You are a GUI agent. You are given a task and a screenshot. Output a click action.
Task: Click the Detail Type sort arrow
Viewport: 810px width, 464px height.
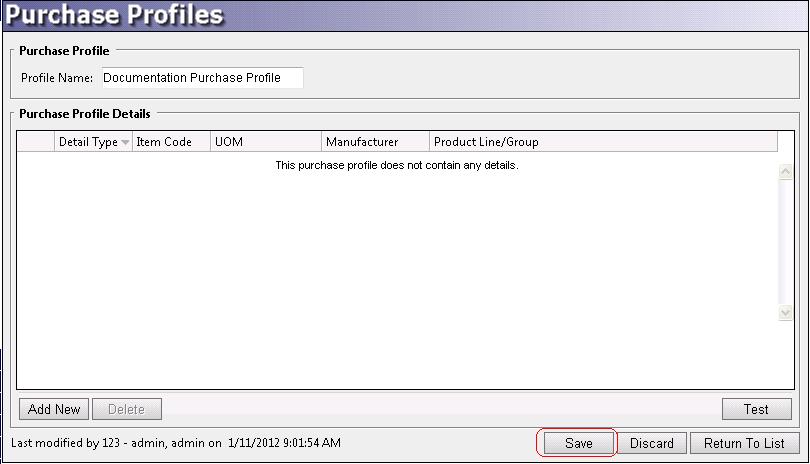[125, 143]
